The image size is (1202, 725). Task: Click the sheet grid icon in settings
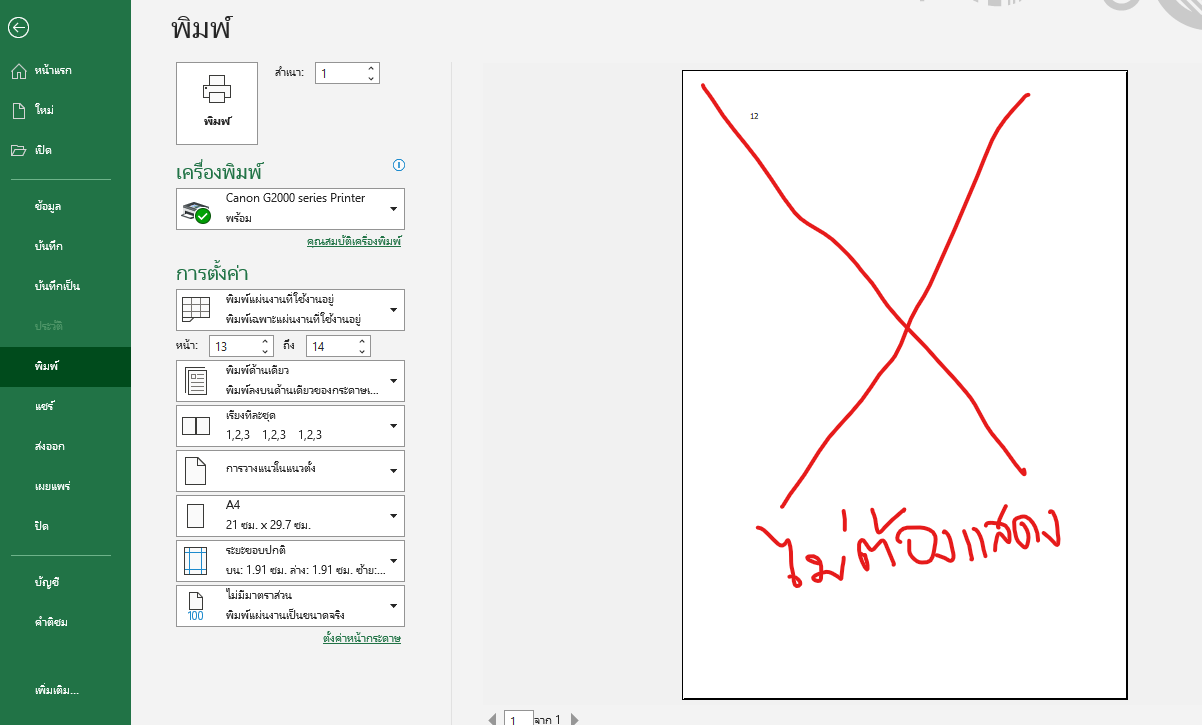pos(196,310)
